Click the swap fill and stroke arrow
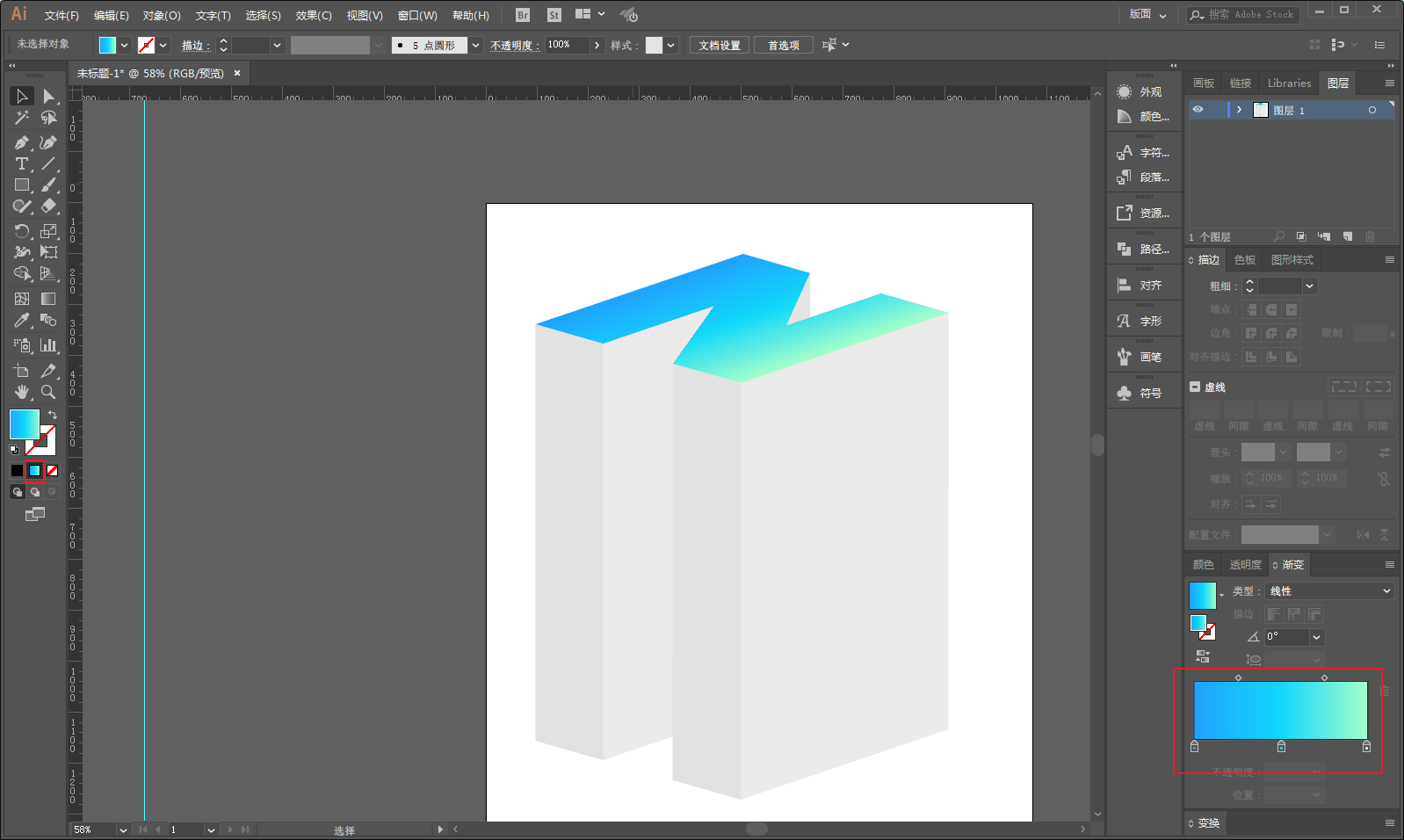 pyautogui.click(x=53, y=415)
